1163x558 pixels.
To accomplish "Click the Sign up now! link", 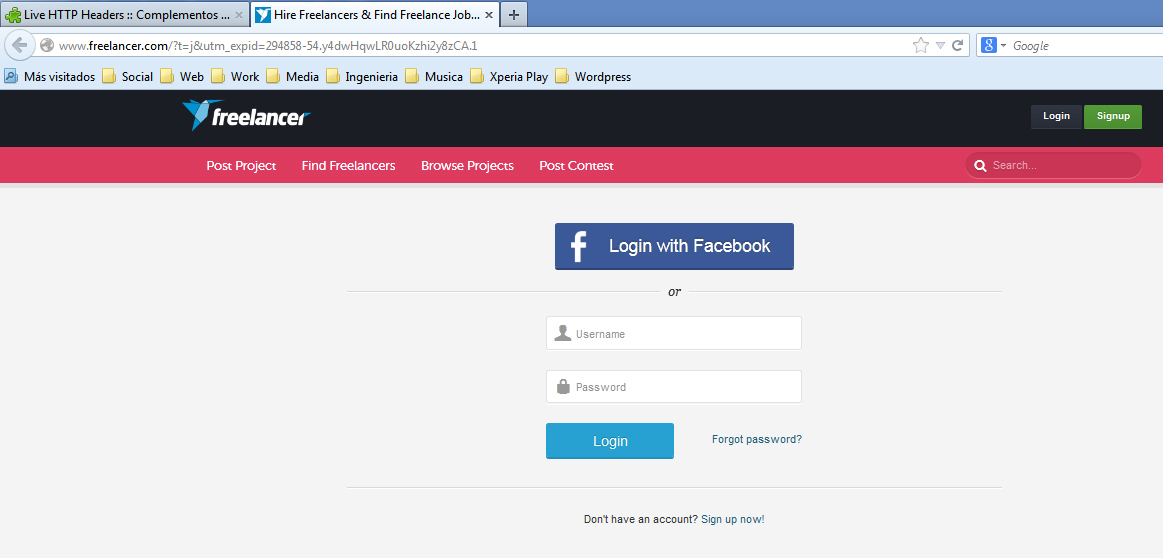I will (x=732, y=519).
